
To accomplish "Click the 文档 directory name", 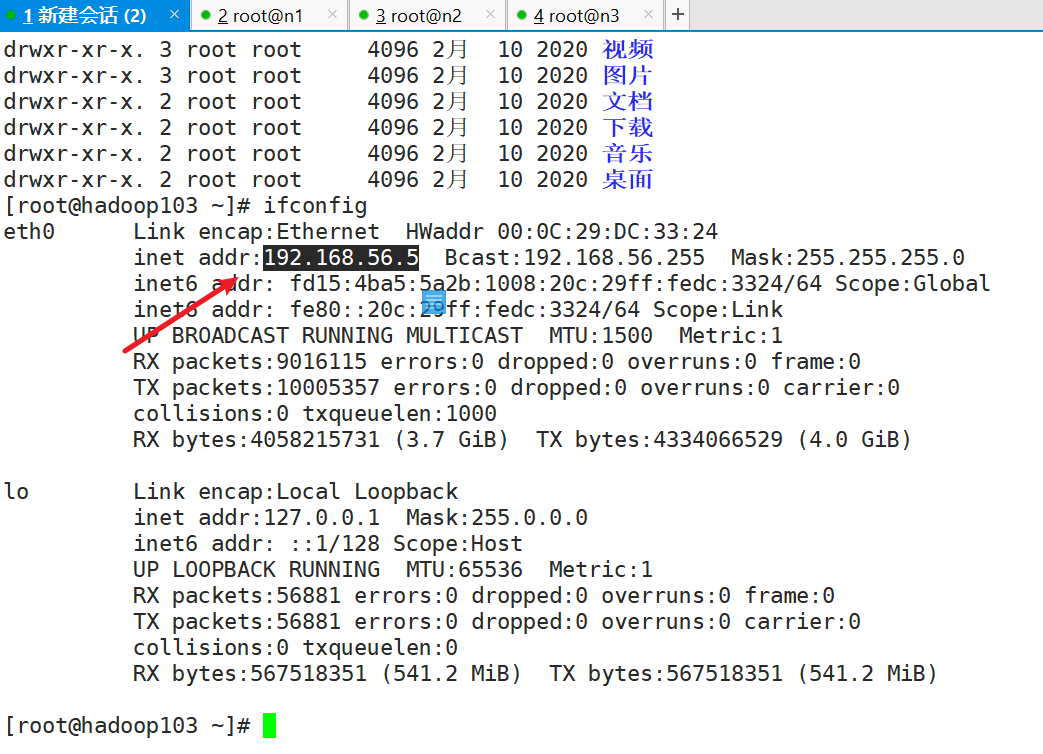I will [x=628, y=101].
